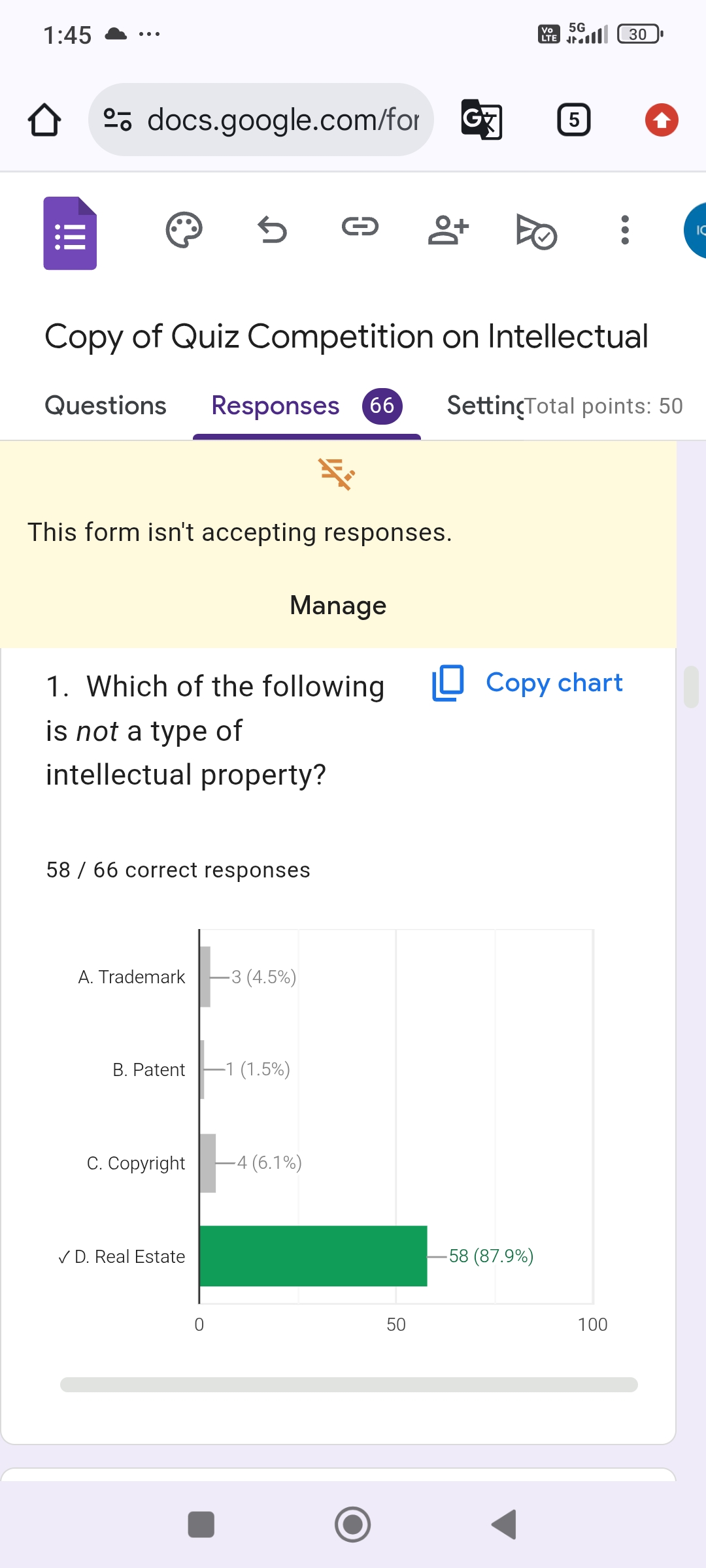Click the green Real Estate bar

tap(313, 1256)
